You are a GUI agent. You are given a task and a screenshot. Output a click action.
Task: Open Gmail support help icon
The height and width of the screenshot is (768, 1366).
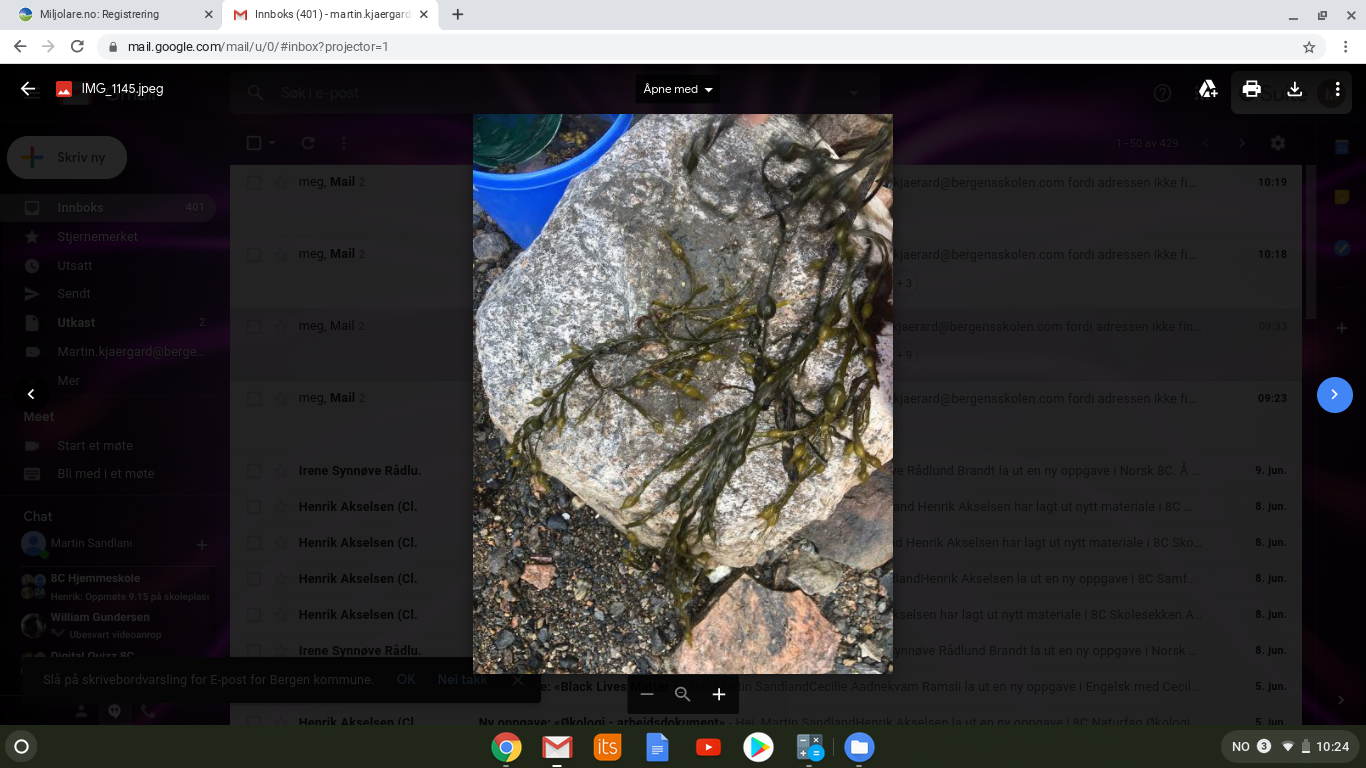[x=1162, y=93]
